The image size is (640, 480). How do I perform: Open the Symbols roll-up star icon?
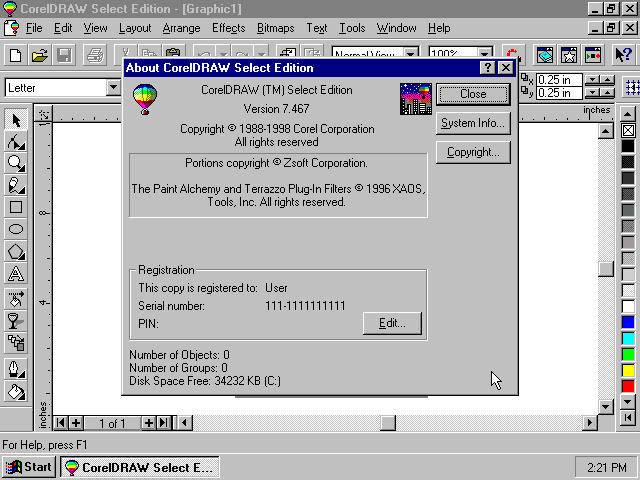[x=569, y=55]
